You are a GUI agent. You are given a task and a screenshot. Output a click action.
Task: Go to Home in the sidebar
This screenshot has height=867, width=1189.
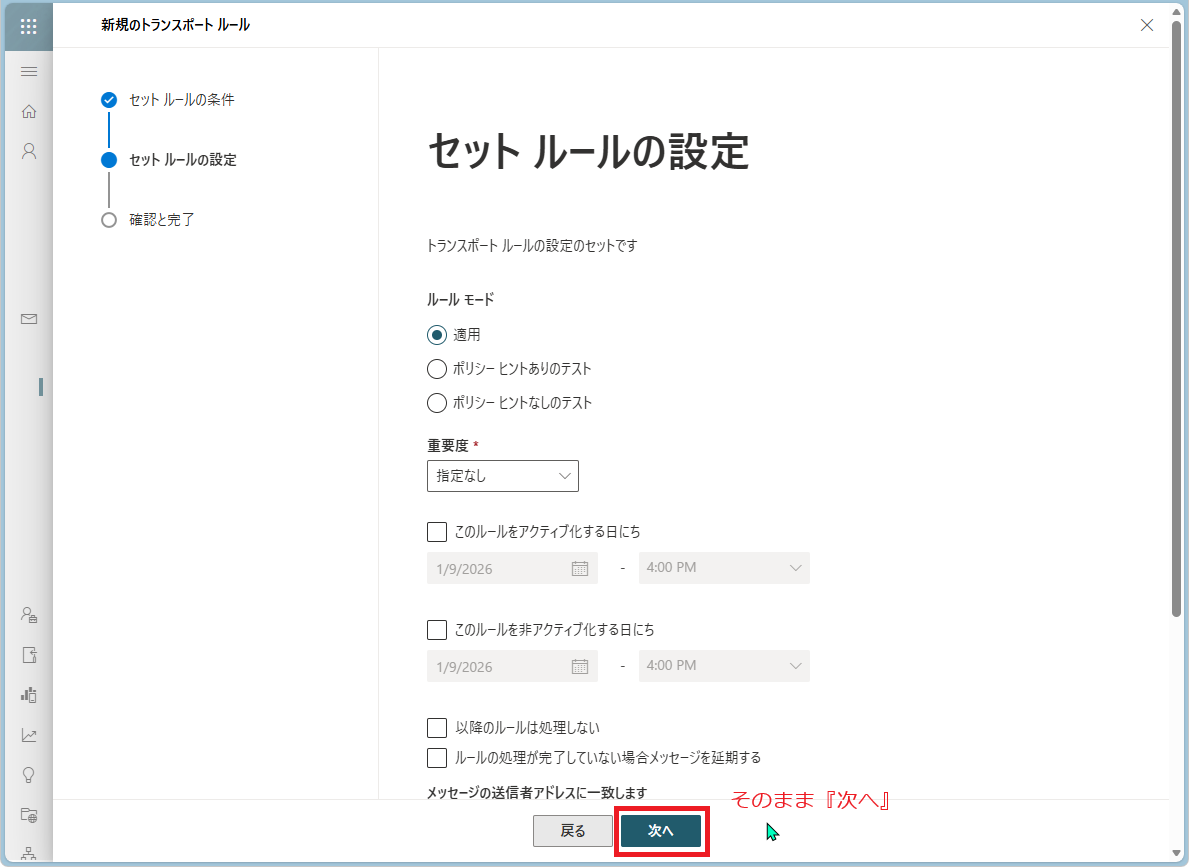(29, 111)
